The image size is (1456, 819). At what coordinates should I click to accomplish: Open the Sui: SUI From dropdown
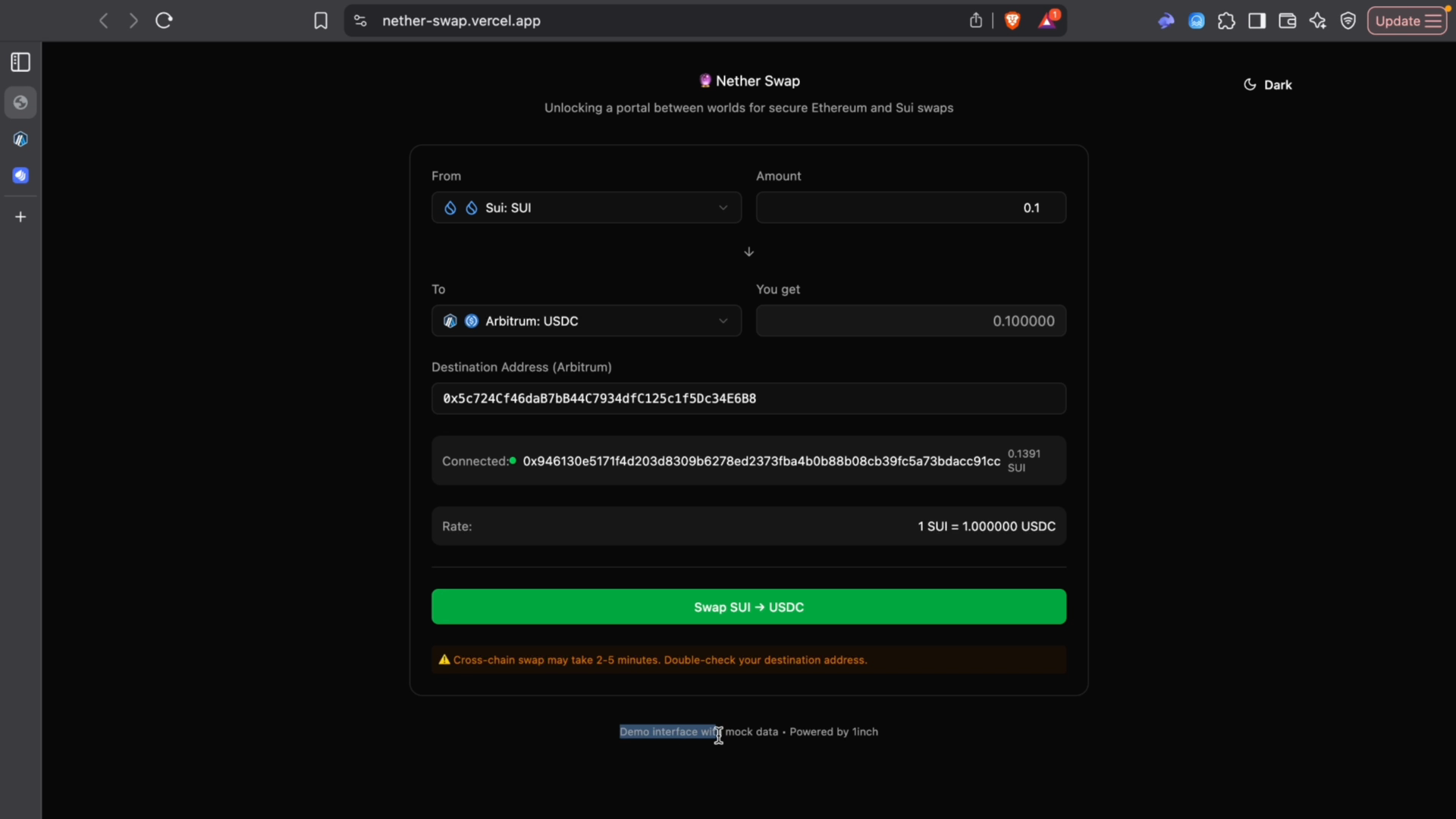(x=585, y=207)
